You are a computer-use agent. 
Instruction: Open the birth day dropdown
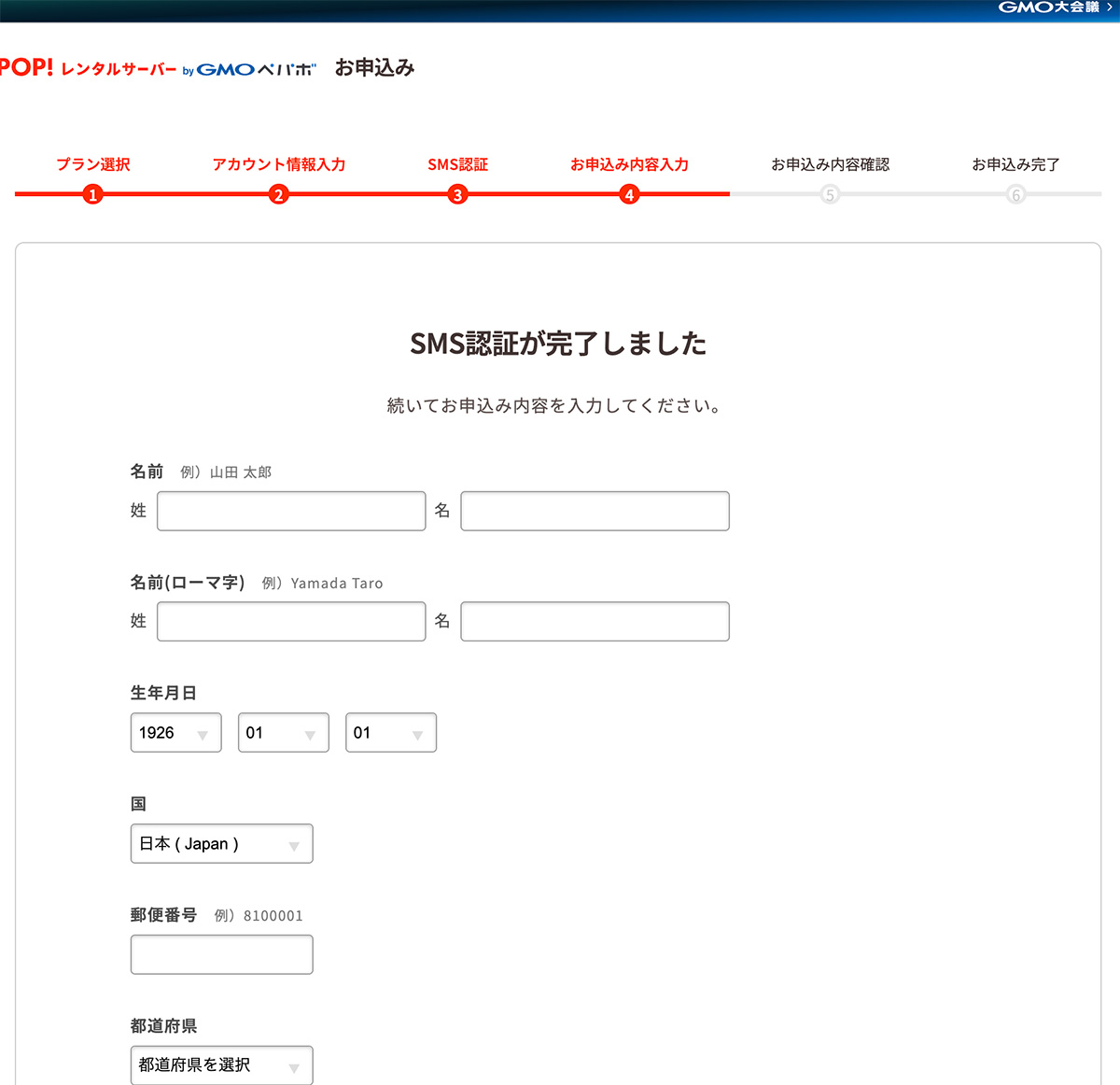390,732
